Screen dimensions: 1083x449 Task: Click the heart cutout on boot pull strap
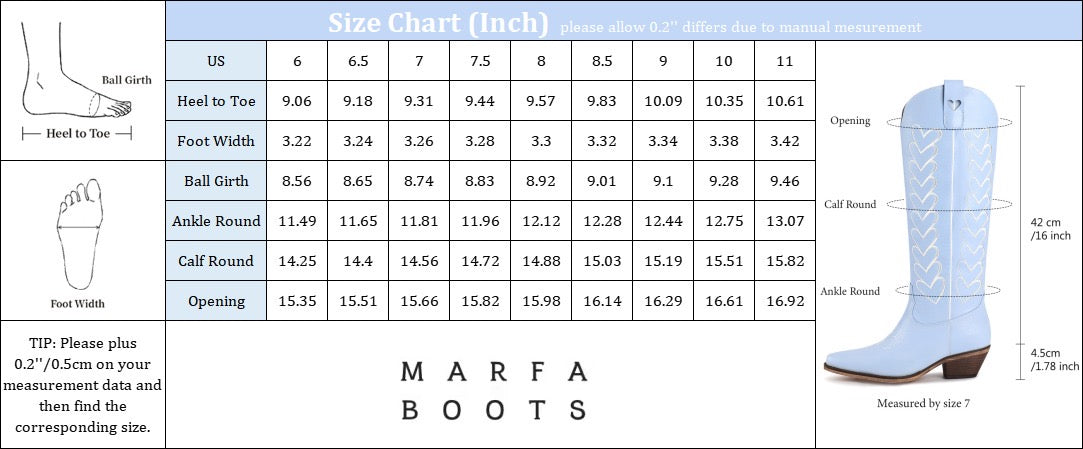coord(959,101)
